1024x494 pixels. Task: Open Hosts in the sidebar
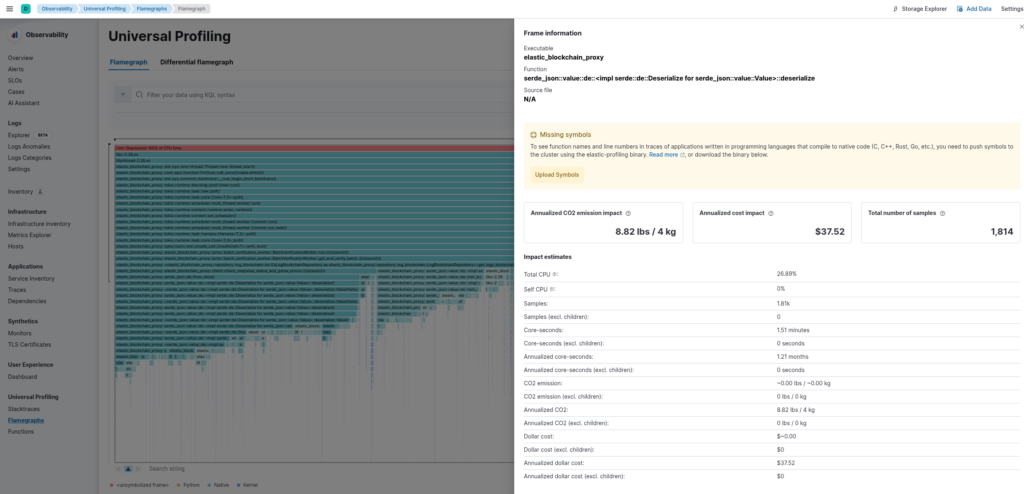tap(16, 246)
